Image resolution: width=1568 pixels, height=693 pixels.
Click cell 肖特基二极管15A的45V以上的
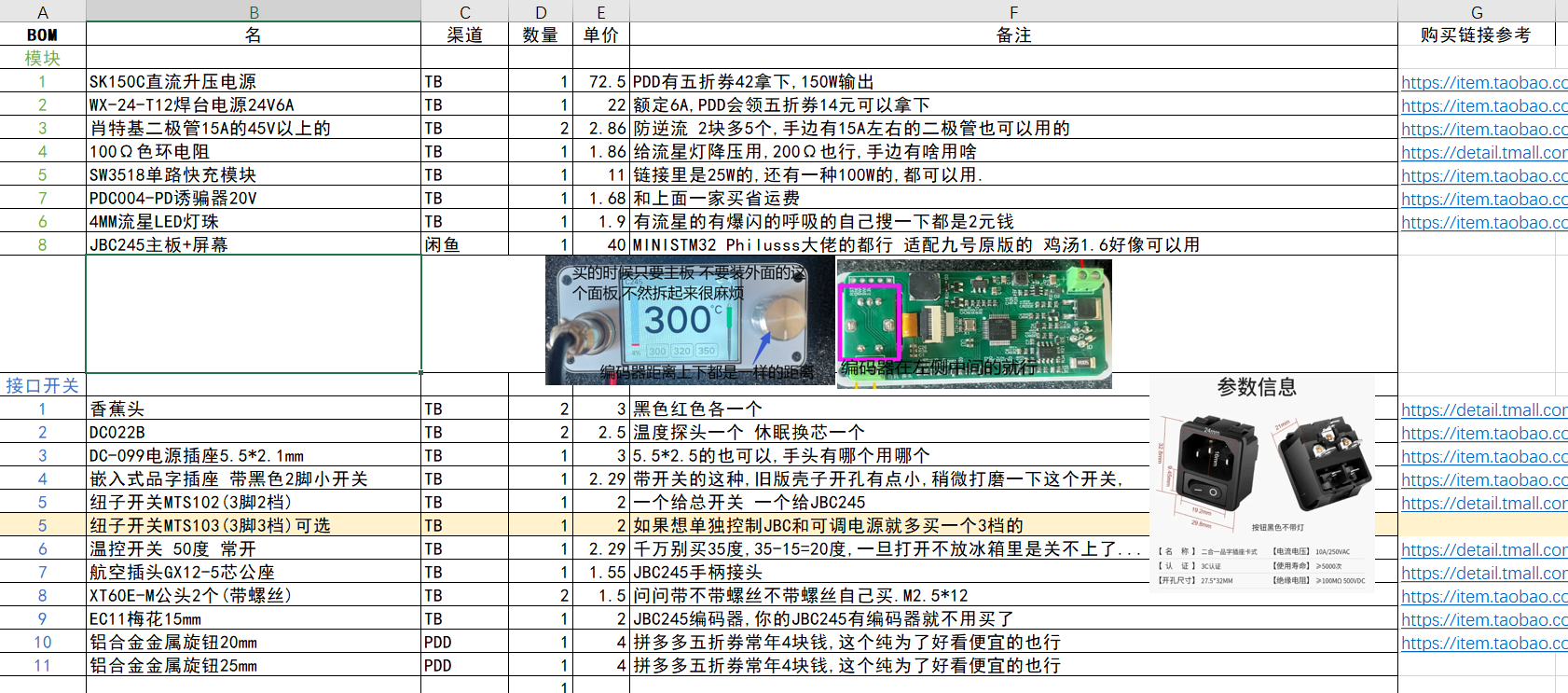click(x=254, y=128)
